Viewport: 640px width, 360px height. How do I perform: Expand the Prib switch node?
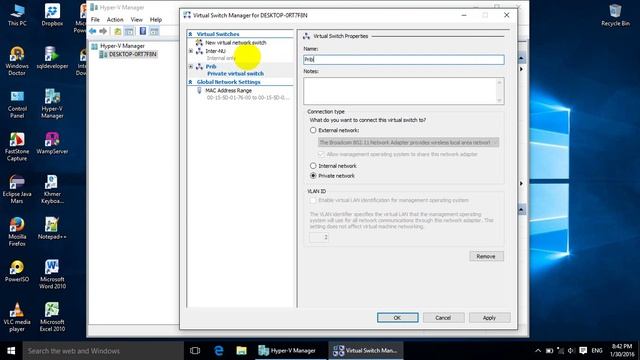click(x=191, y=66)
